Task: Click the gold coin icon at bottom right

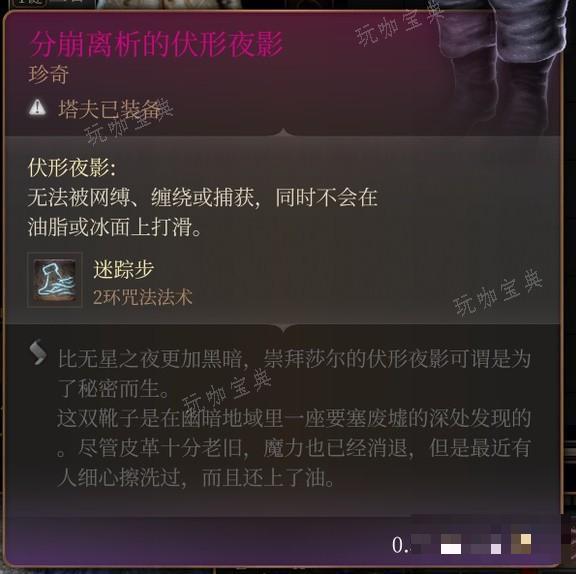Action: pyautogui.click(x=521, y=544)
